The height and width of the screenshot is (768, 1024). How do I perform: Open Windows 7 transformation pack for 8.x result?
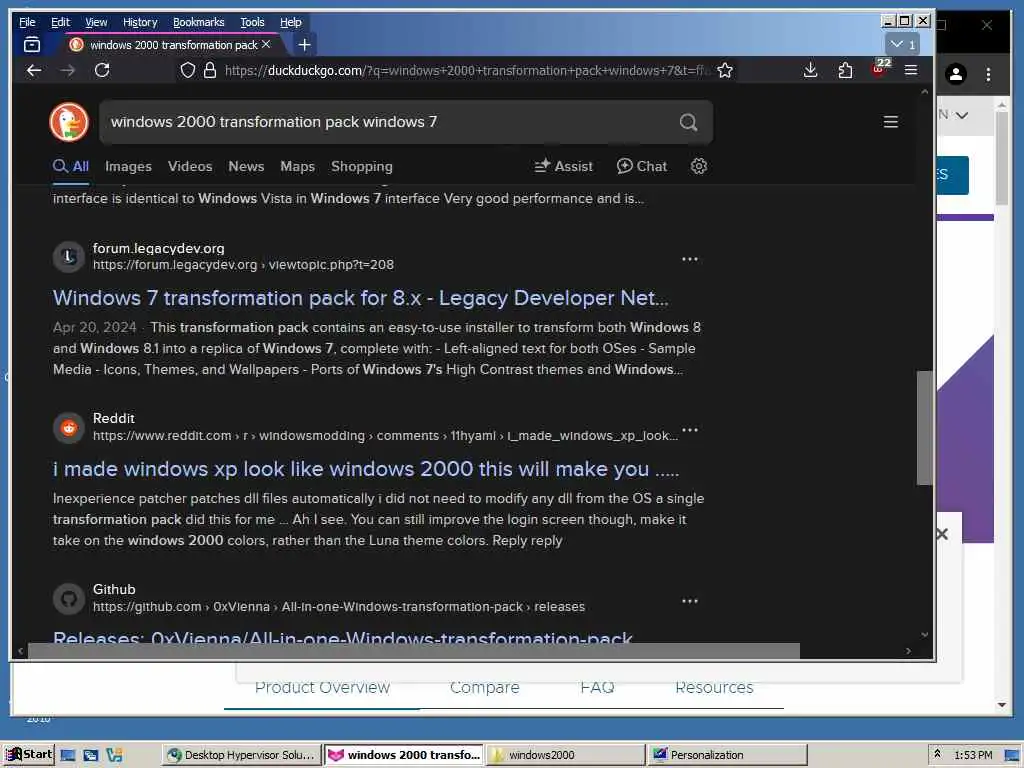point(360,298)
